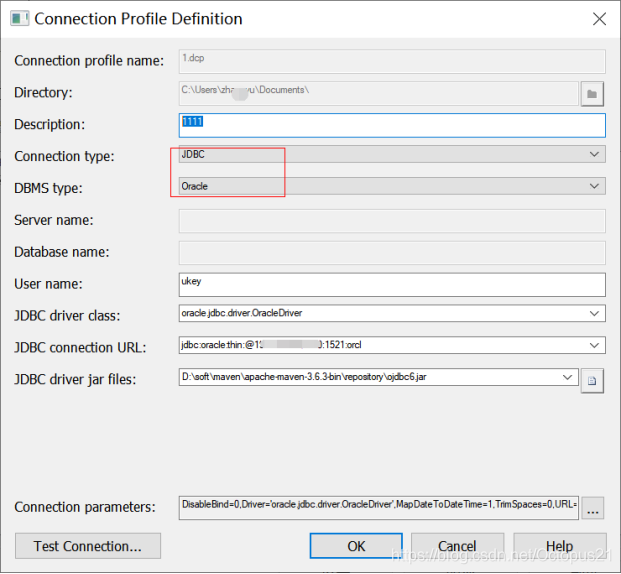Open connection parameters ellipsis button

point(592,508)
